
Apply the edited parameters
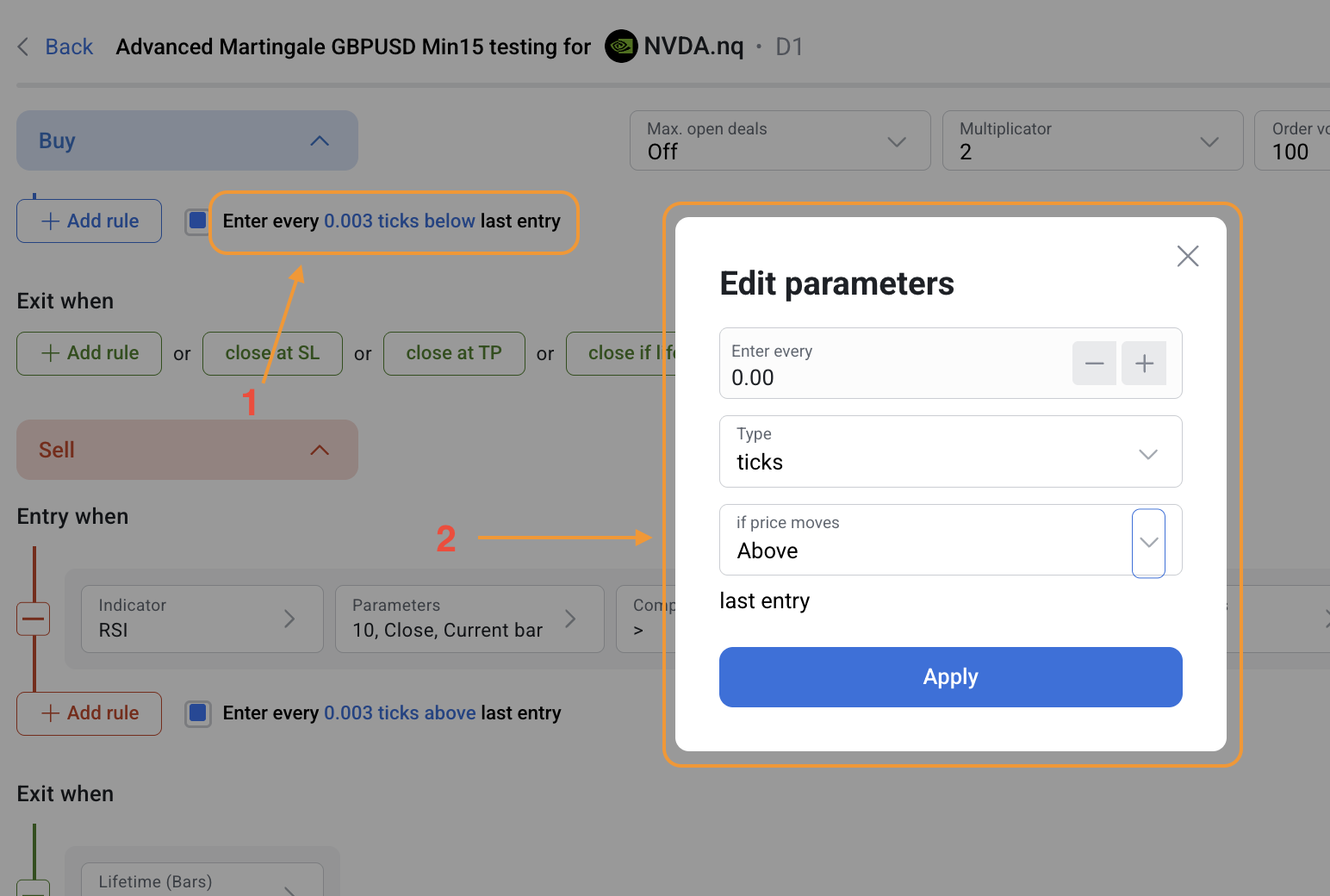click(951, 677)
